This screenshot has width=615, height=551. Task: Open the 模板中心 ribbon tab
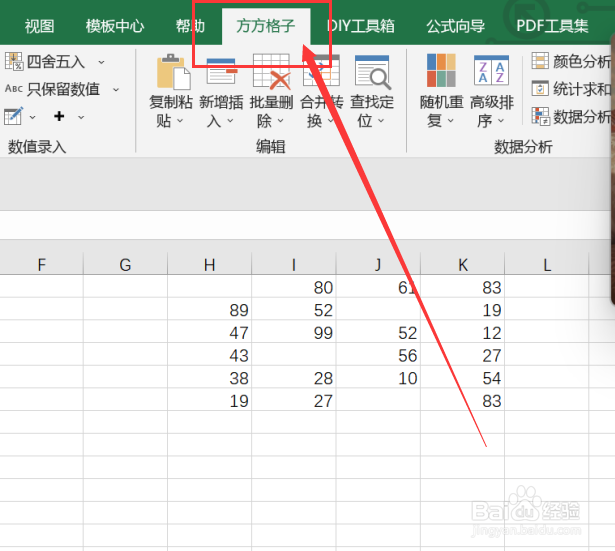(115, 26)
